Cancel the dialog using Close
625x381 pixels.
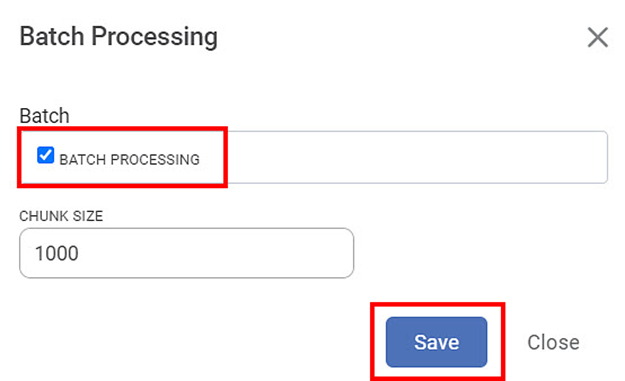click(553, 342)
